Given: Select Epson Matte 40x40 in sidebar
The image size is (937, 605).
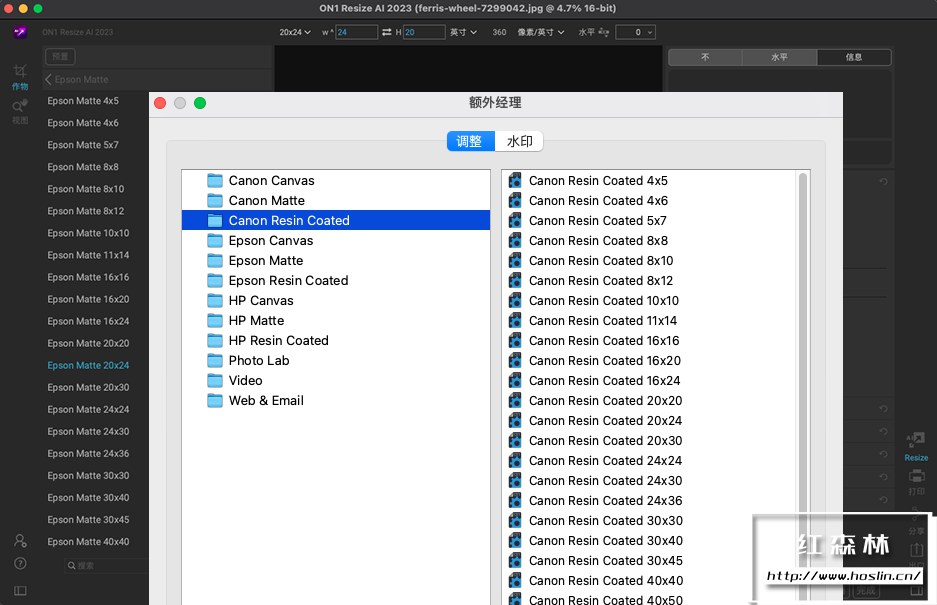Looking at the screenshot, I should click(x=88, y=542).
